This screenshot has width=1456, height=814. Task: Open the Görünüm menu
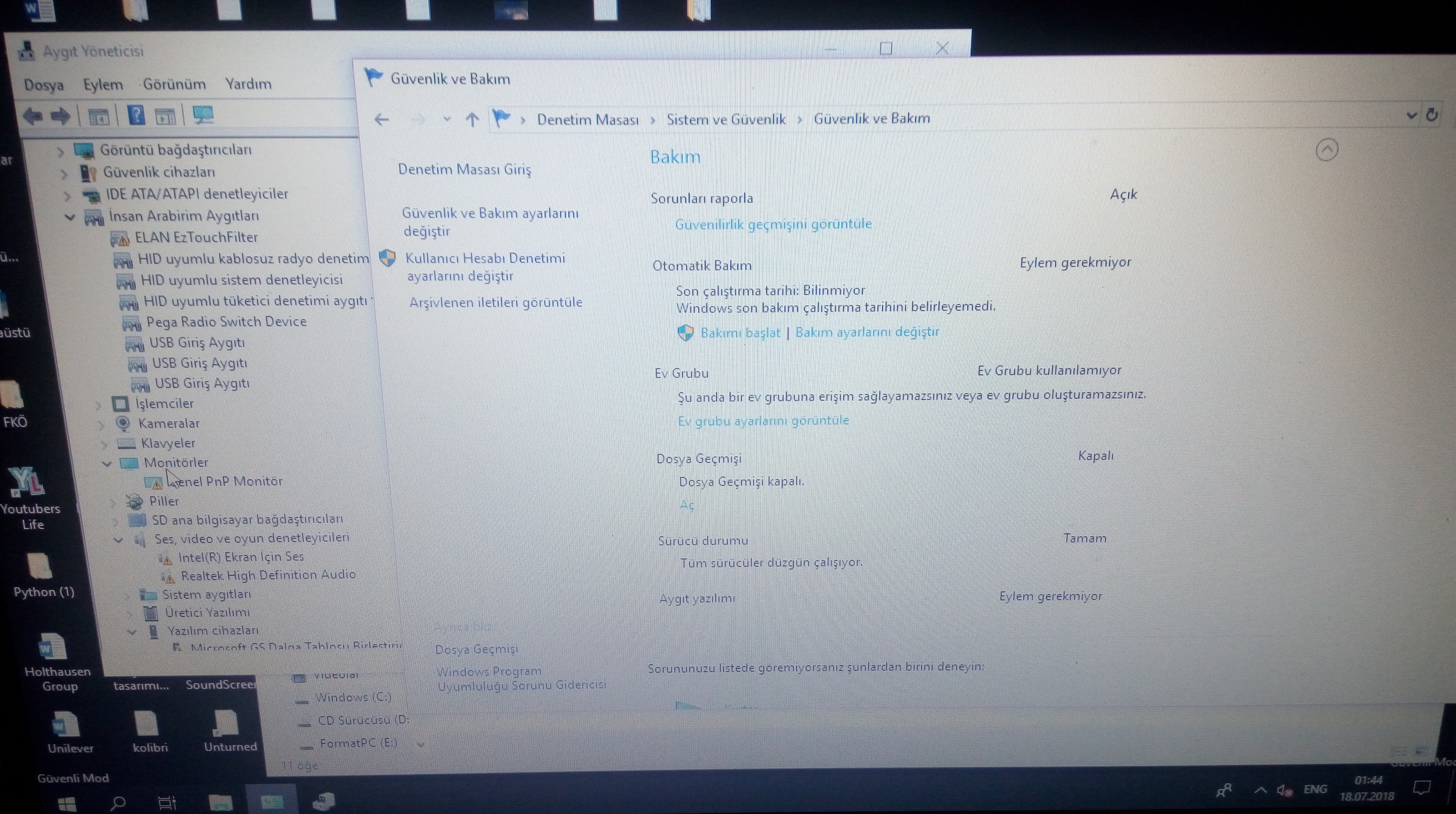pyautogui.click(x=174, y=84)
